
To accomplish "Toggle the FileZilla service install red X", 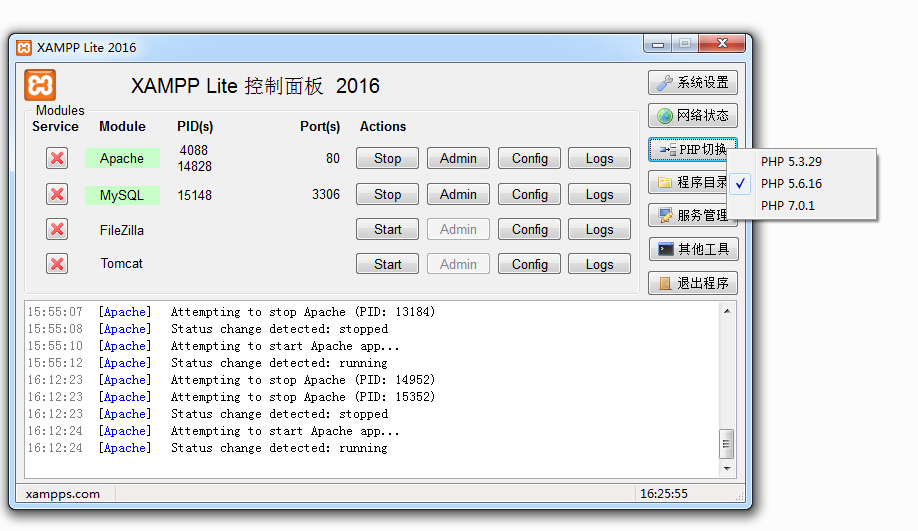I will tap(57, 229).
